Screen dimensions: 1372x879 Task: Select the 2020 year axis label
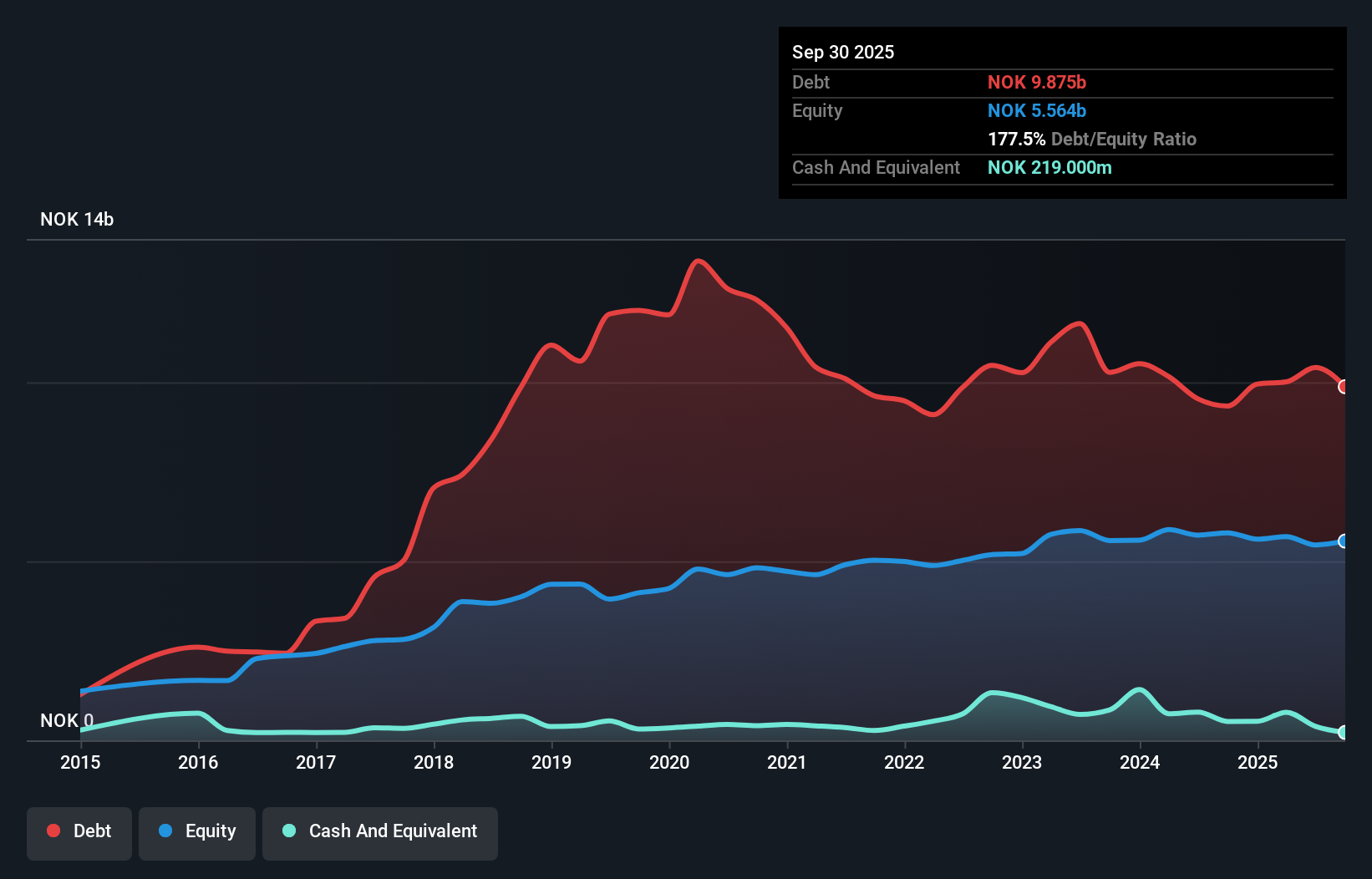668,762
